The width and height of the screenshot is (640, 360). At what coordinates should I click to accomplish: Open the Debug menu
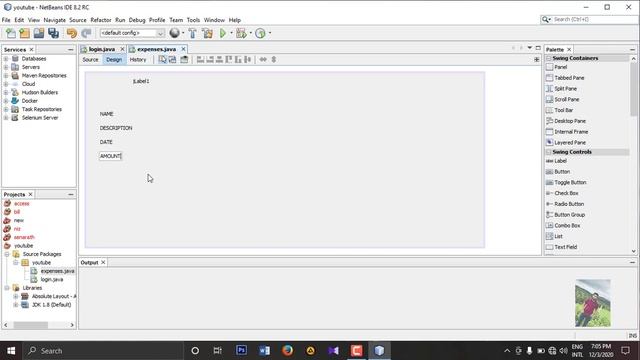(137, 20)
